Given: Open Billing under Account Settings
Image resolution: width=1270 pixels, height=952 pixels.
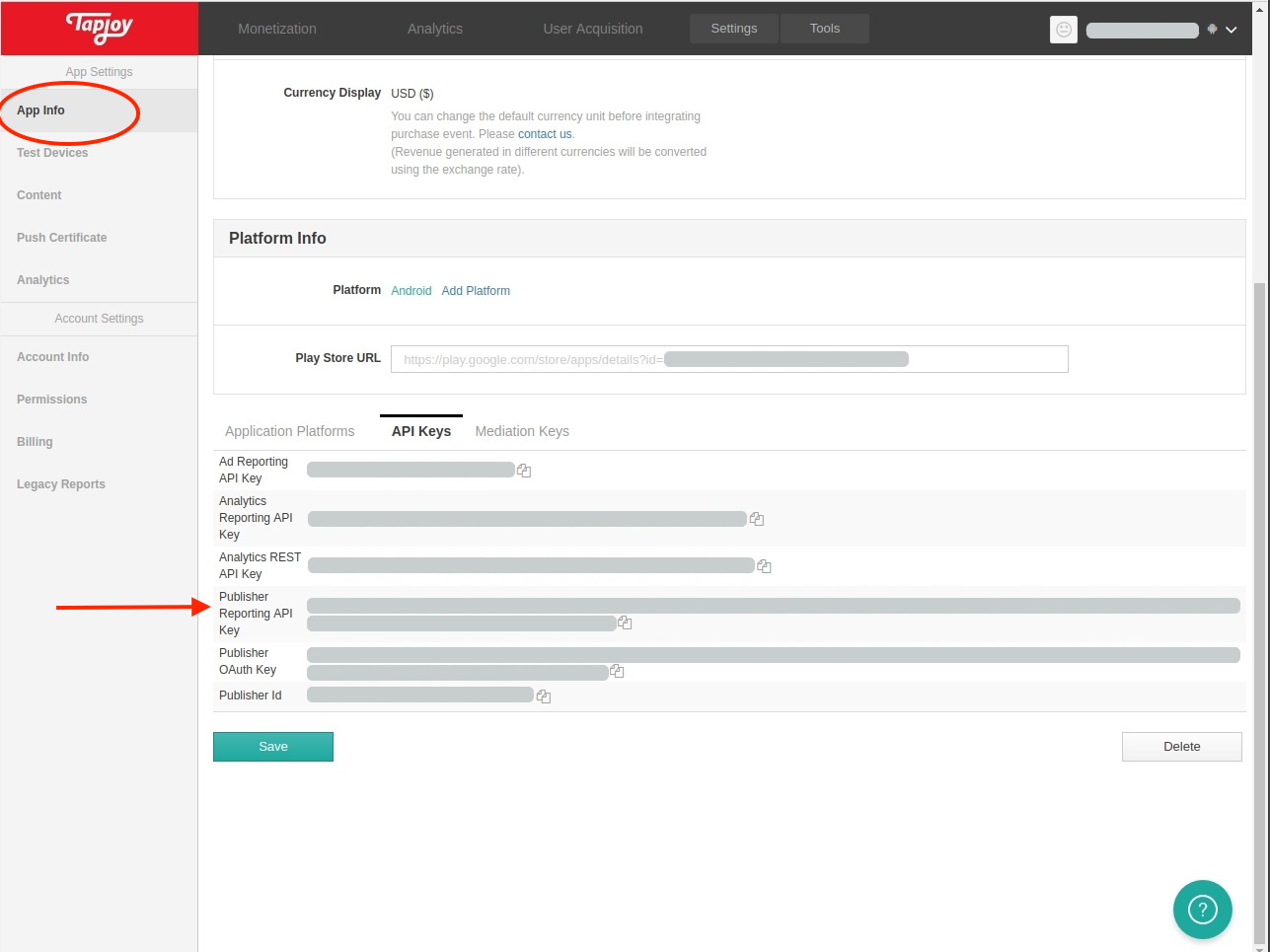Looking at the screenshot, I should (x=35, y=441).
